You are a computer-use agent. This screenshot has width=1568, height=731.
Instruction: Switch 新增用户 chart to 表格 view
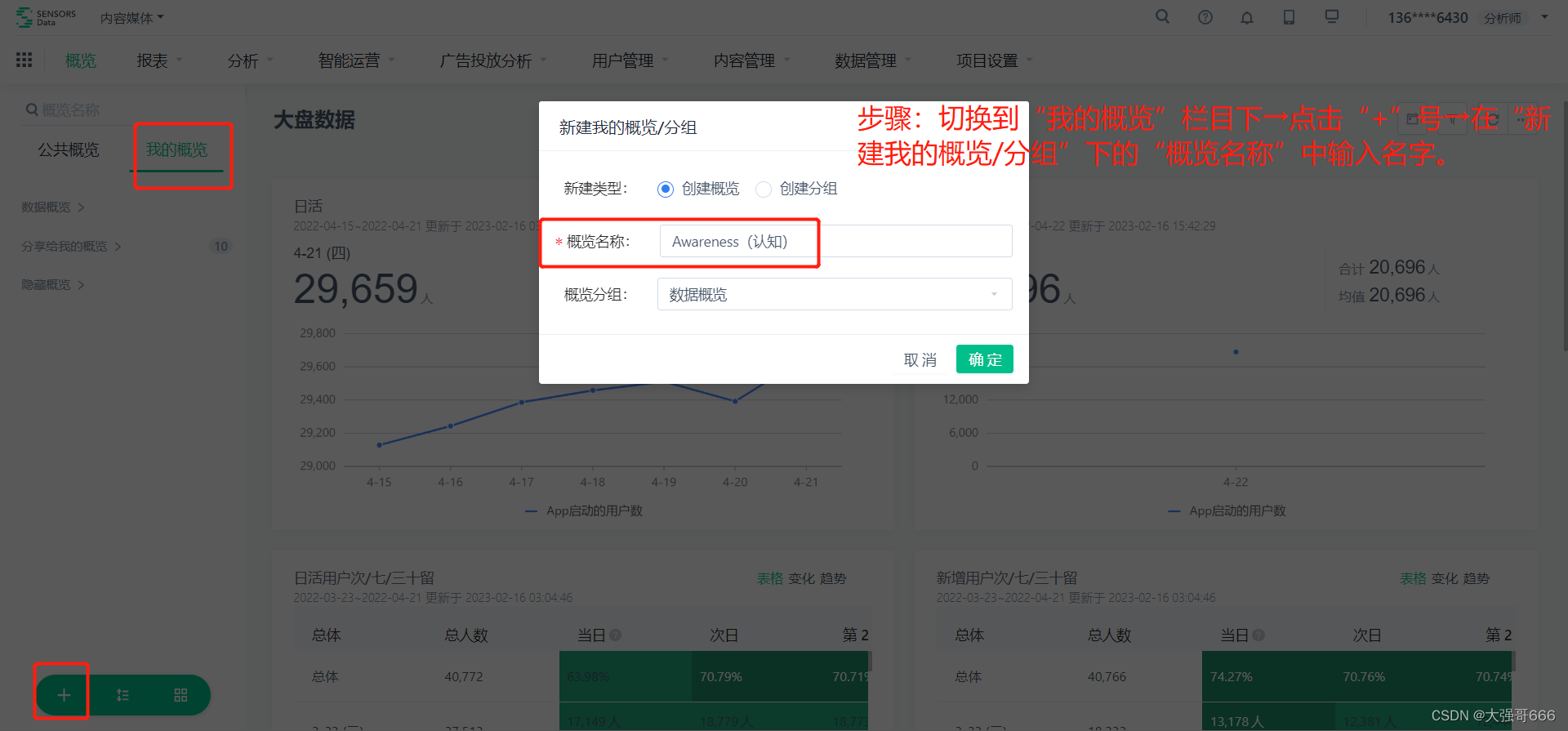point(1413,578)
